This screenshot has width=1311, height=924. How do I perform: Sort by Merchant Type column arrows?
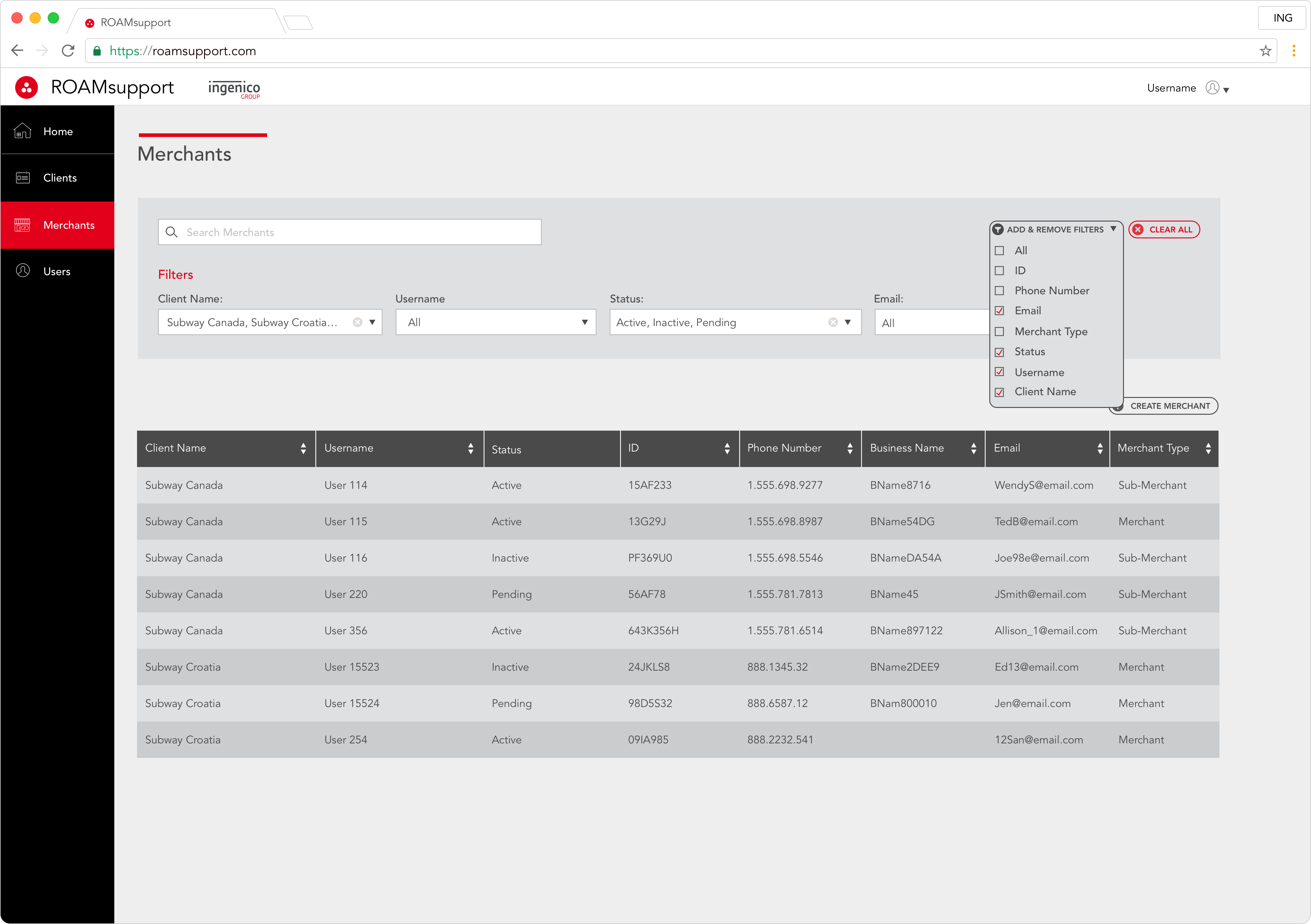click(x=1208, y=449)
